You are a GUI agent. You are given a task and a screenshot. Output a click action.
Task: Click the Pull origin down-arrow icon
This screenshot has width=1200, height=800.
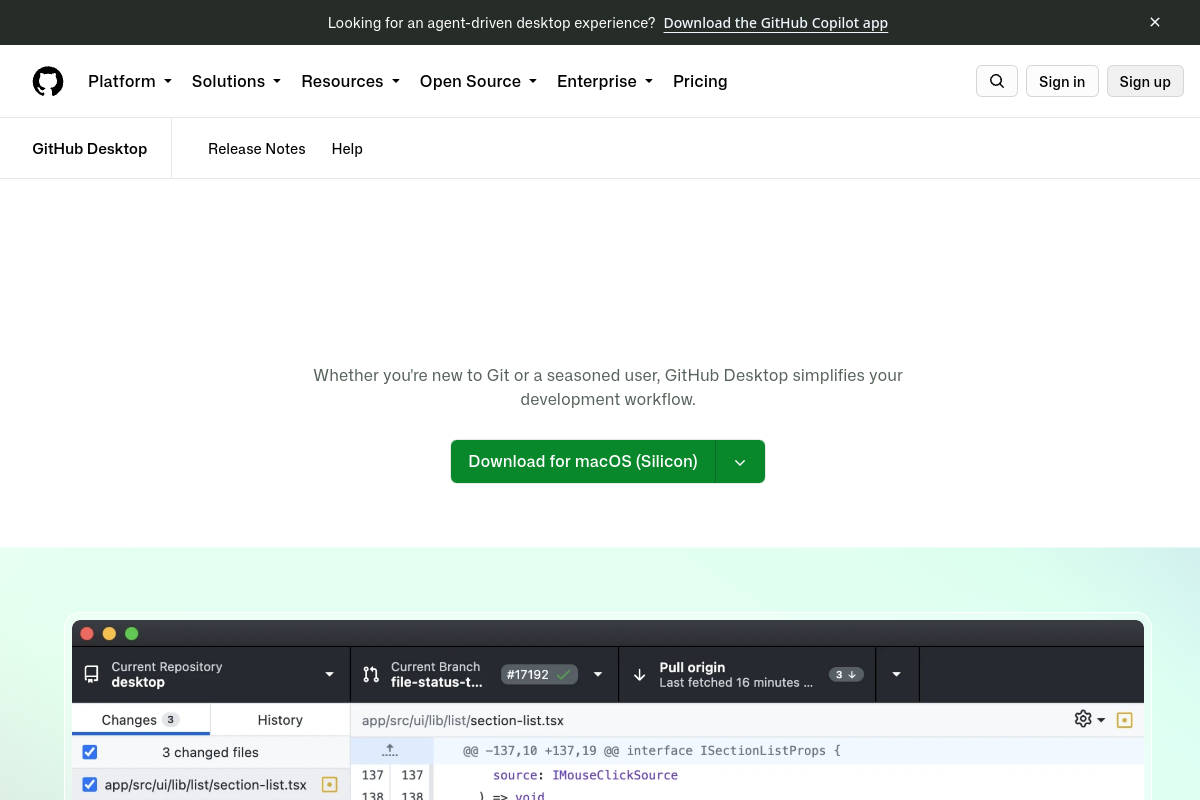click(640, 674)
